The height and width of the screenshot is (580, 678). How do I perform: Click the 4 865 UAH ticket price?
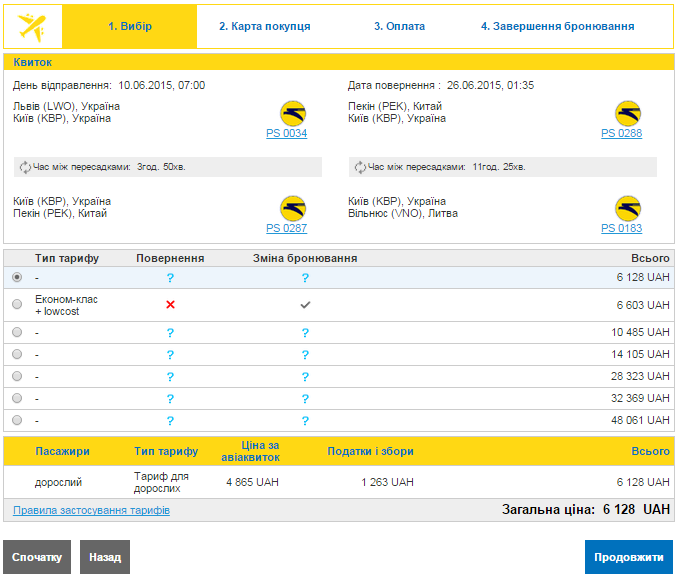point(253,482)
